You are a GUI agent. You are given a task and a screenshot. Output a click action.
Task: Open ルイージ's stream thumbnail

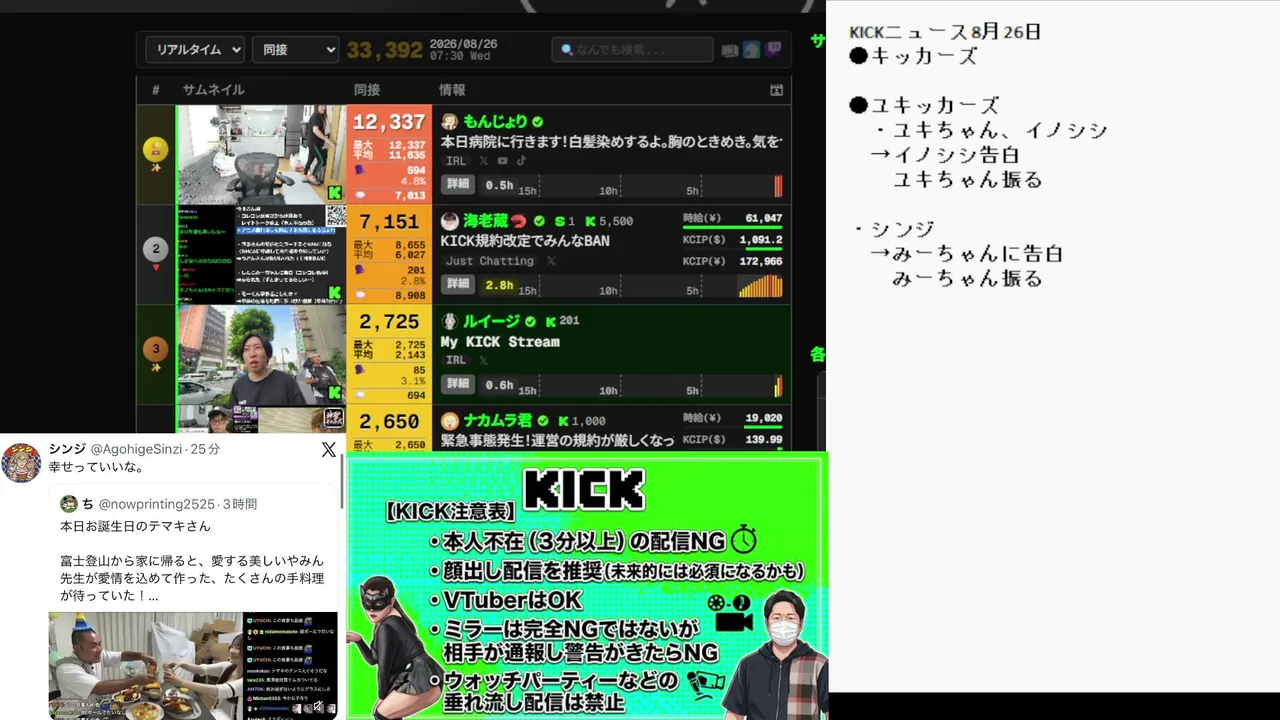261,355
